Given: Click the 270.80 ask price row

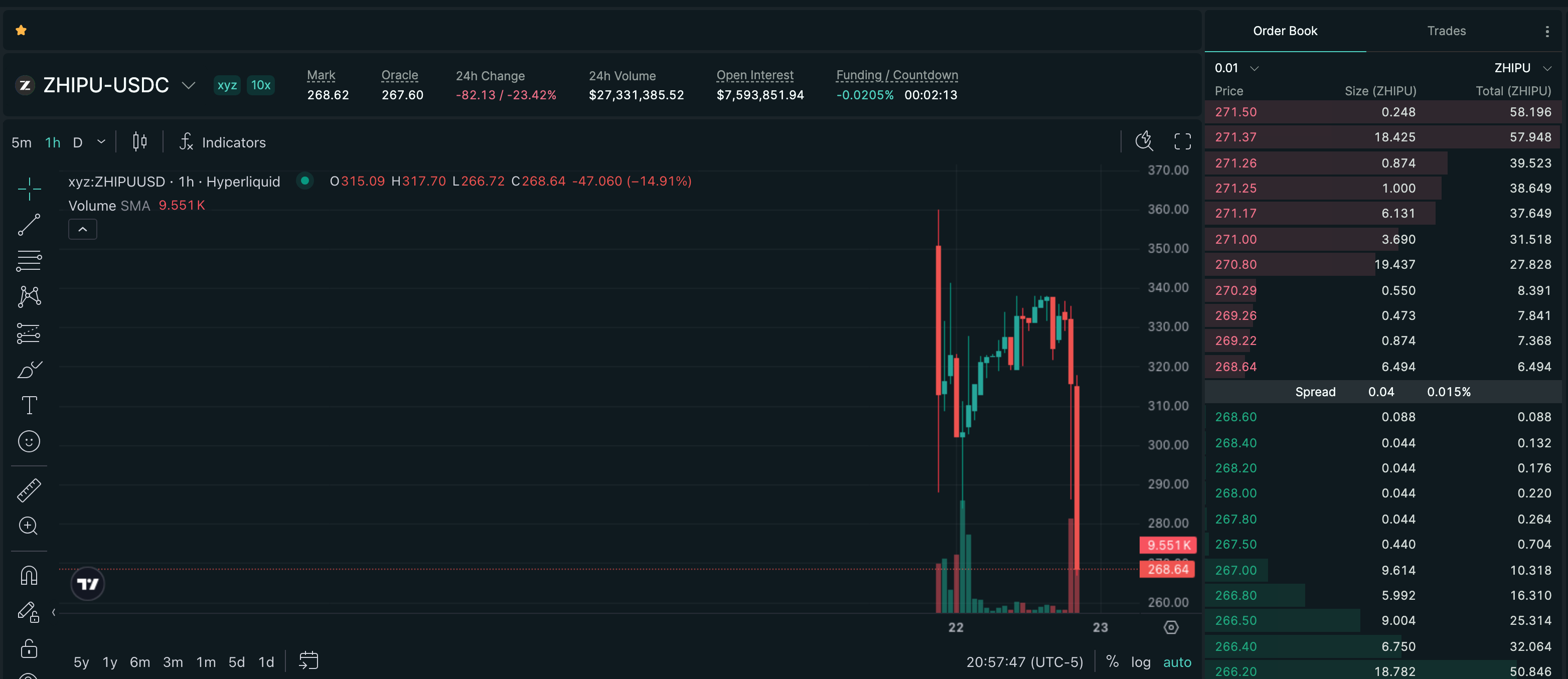Looking at the screenshot, I should point(1383,265).
